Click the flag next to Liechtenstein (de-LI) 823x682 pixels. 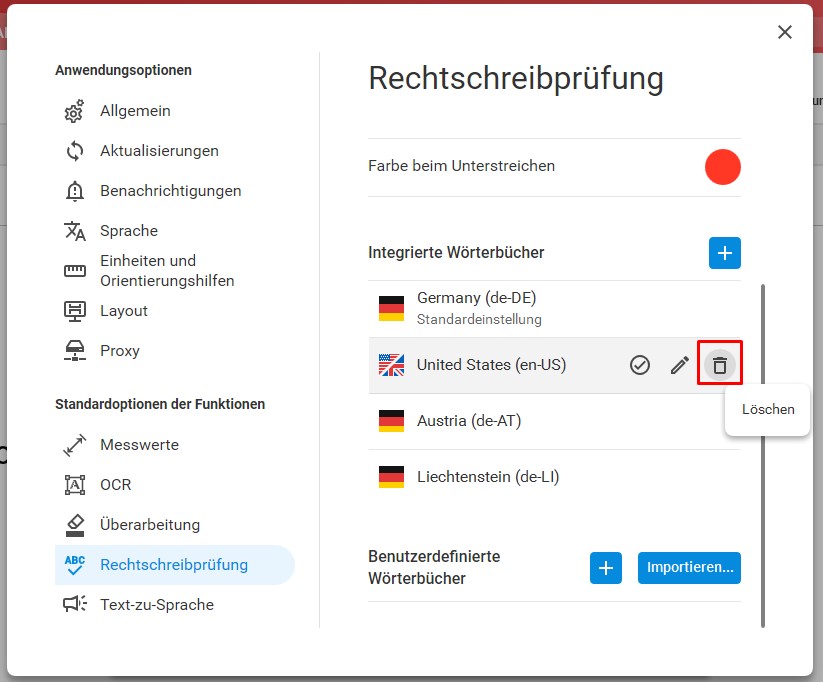(x=391, y=477)
